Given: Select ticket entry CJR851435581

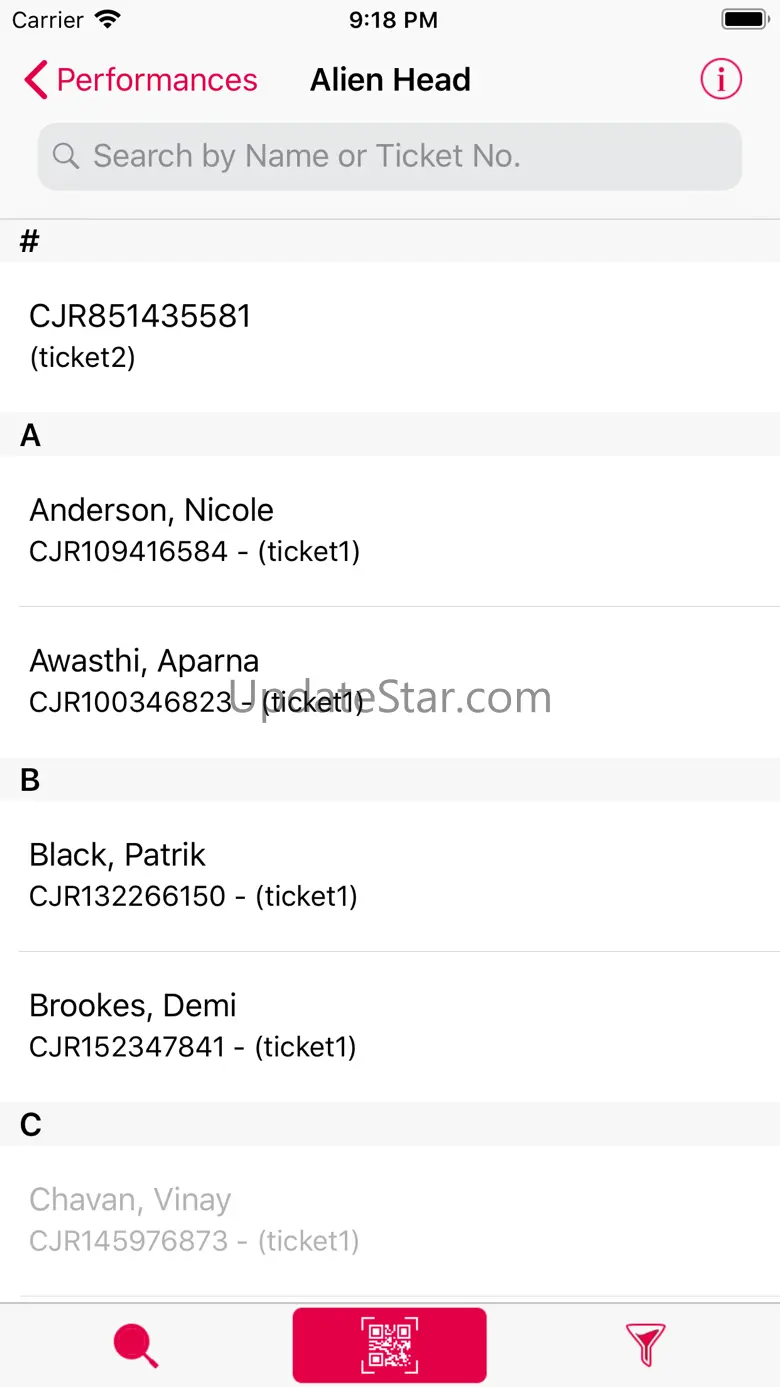Looking at the screenshot, I should (x=390, y=336).
